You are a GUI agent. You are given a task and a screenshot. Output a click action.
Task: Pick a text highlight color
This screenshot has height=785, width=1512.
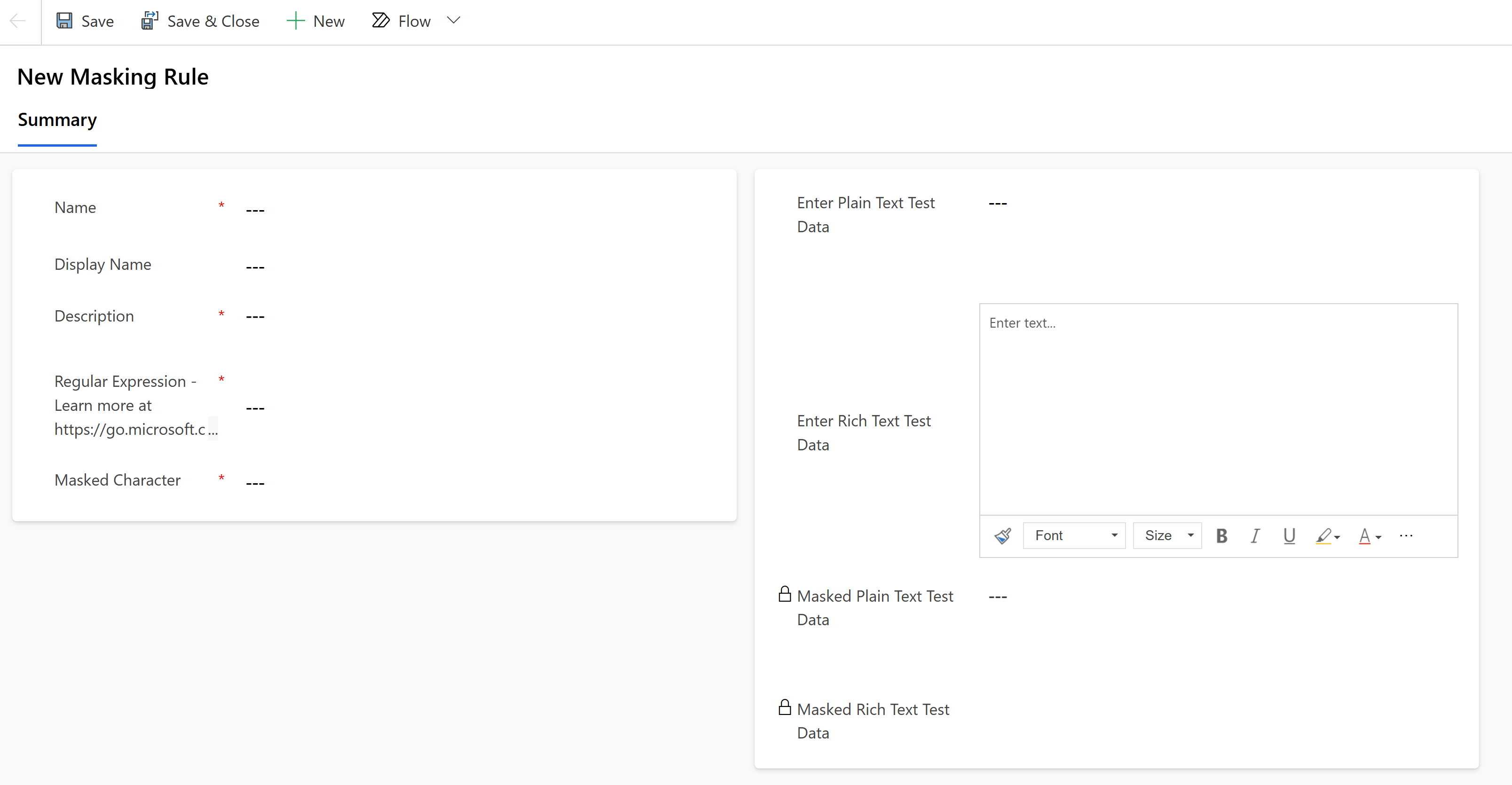(1327, 536)
